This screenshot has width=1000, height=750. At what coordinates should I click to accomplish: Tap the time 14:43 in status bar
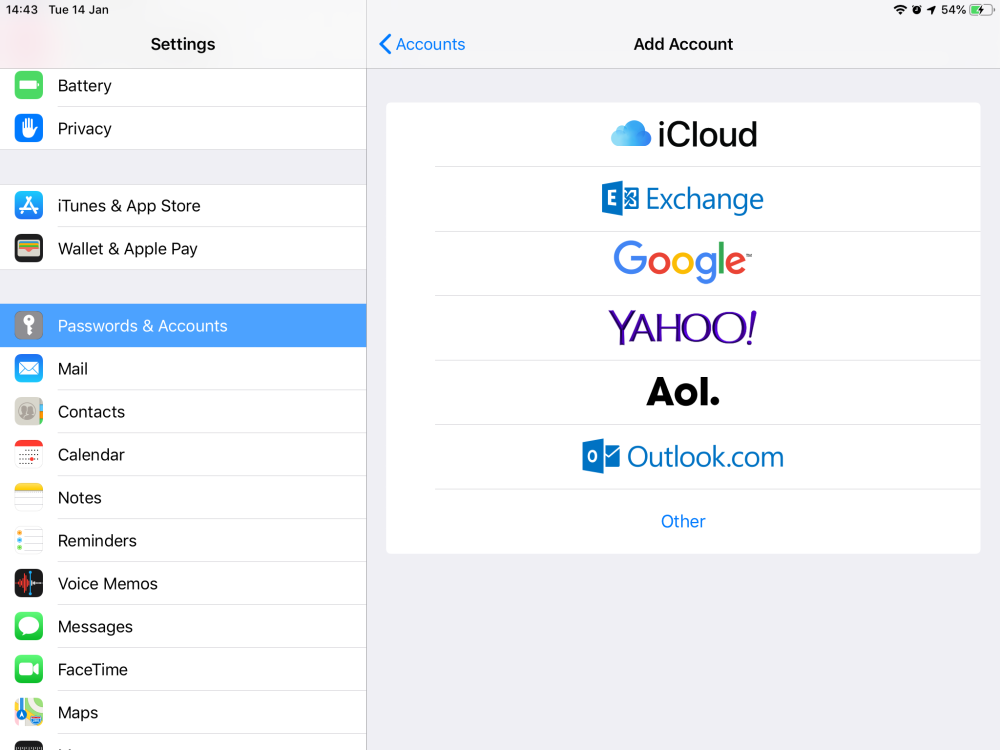pos(22,10)
